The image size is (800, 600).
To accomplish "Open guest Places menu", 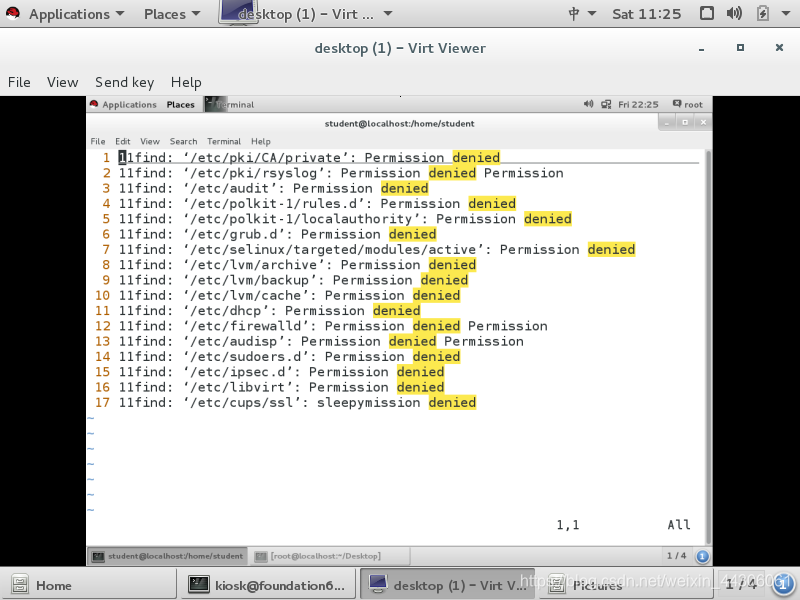I will coord(180,105).
